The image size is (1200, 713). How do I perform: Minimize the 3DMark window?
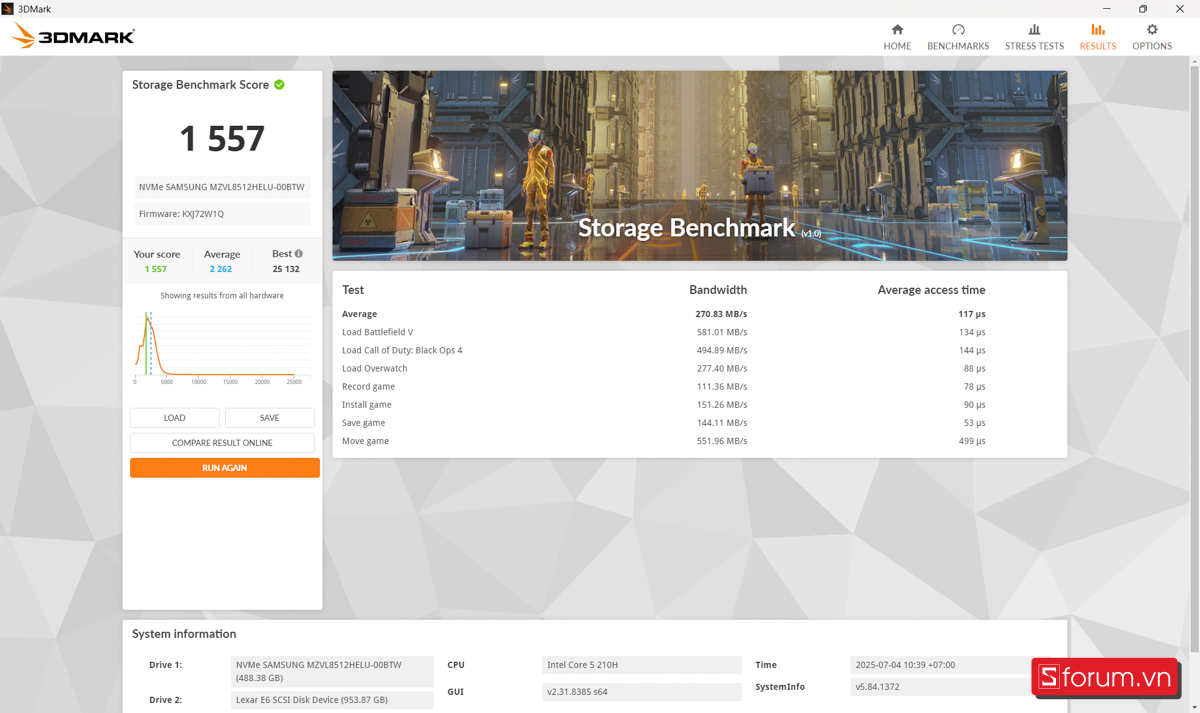[1106, 9]
